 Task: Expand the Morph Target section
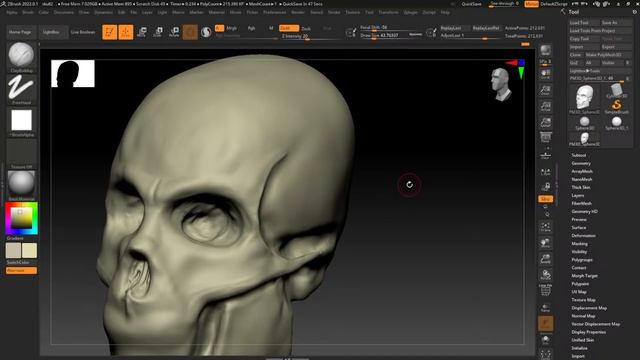point(584,276)
